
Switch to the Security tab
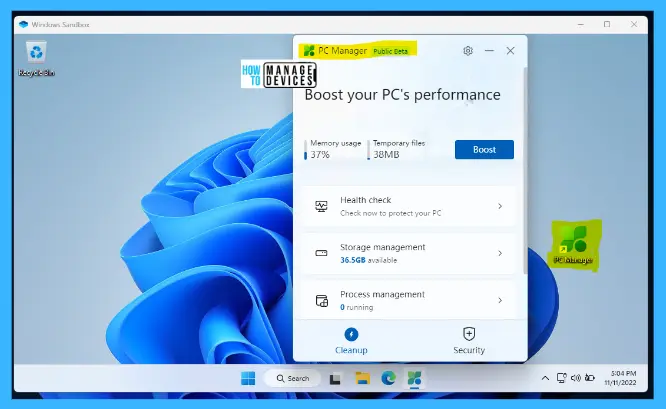tap(469, 341)
